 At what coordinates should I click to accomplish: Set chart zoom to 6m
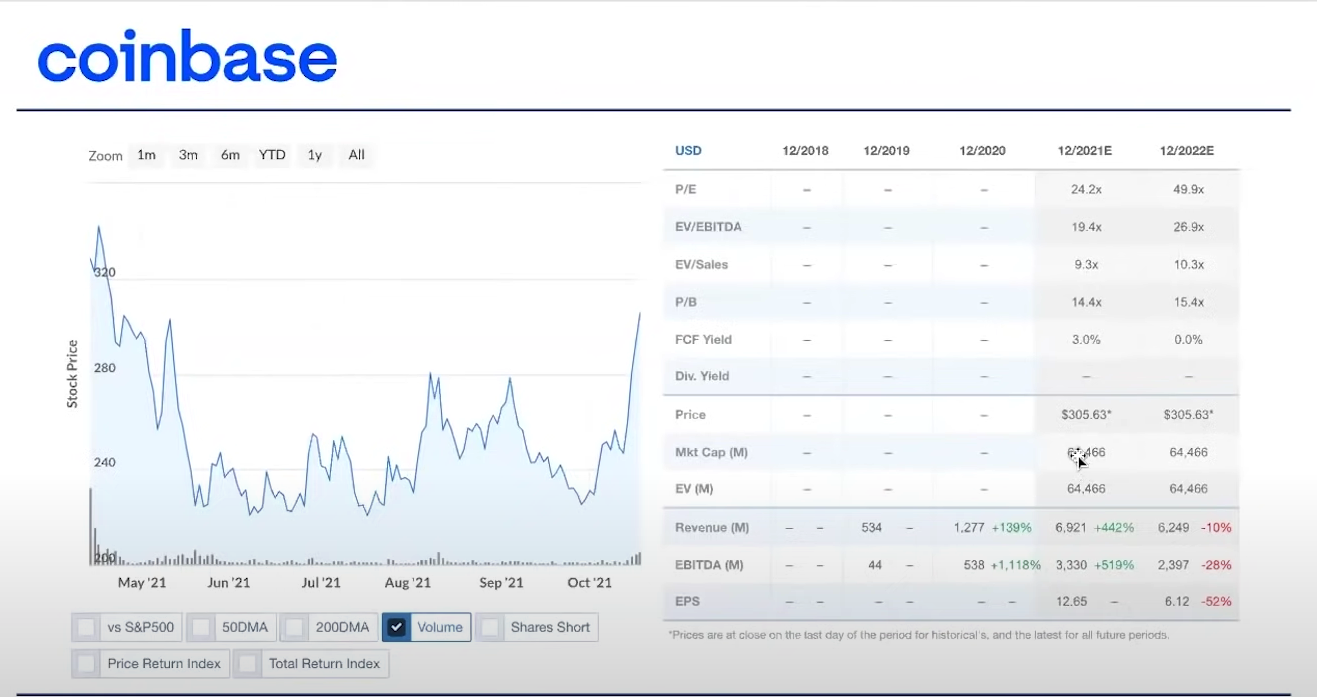tap(230, 155)
